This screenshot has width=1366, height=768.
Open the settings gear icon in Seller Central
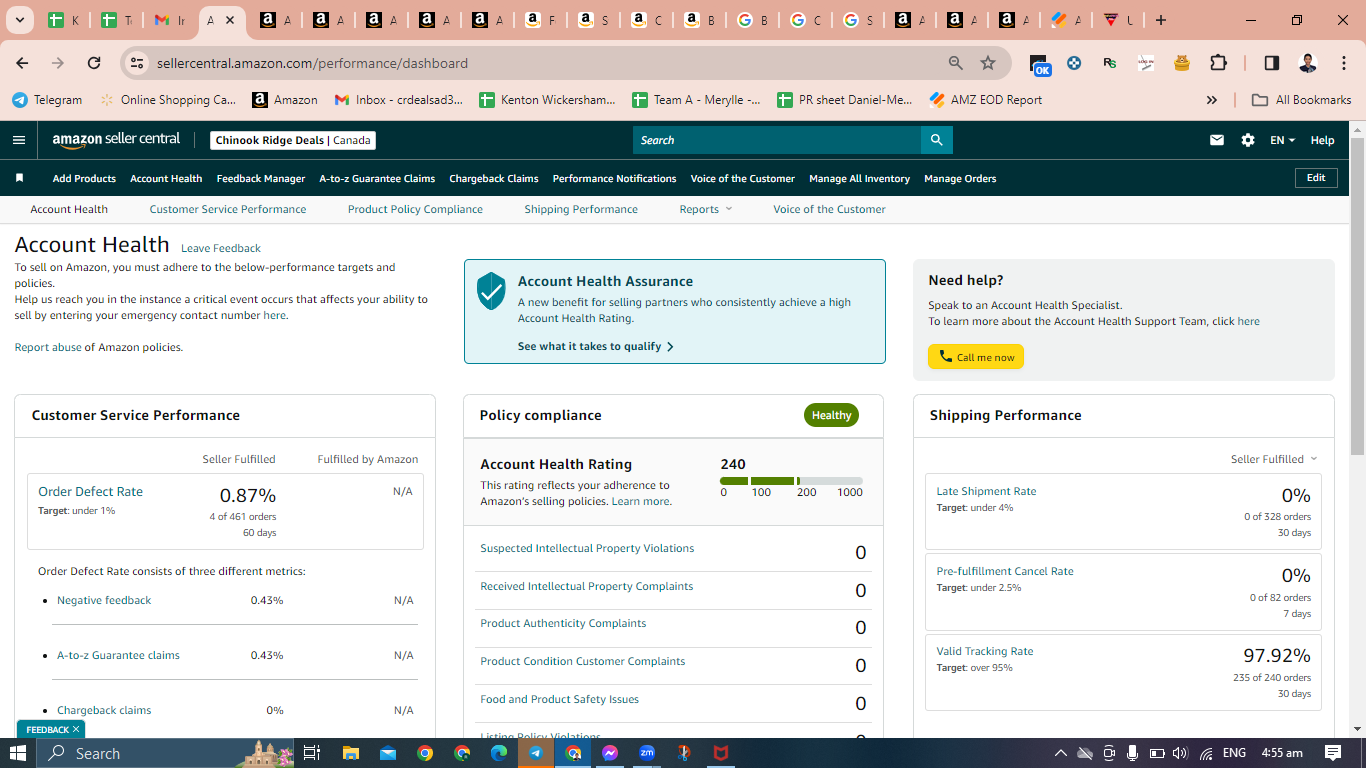(1248, 140)
